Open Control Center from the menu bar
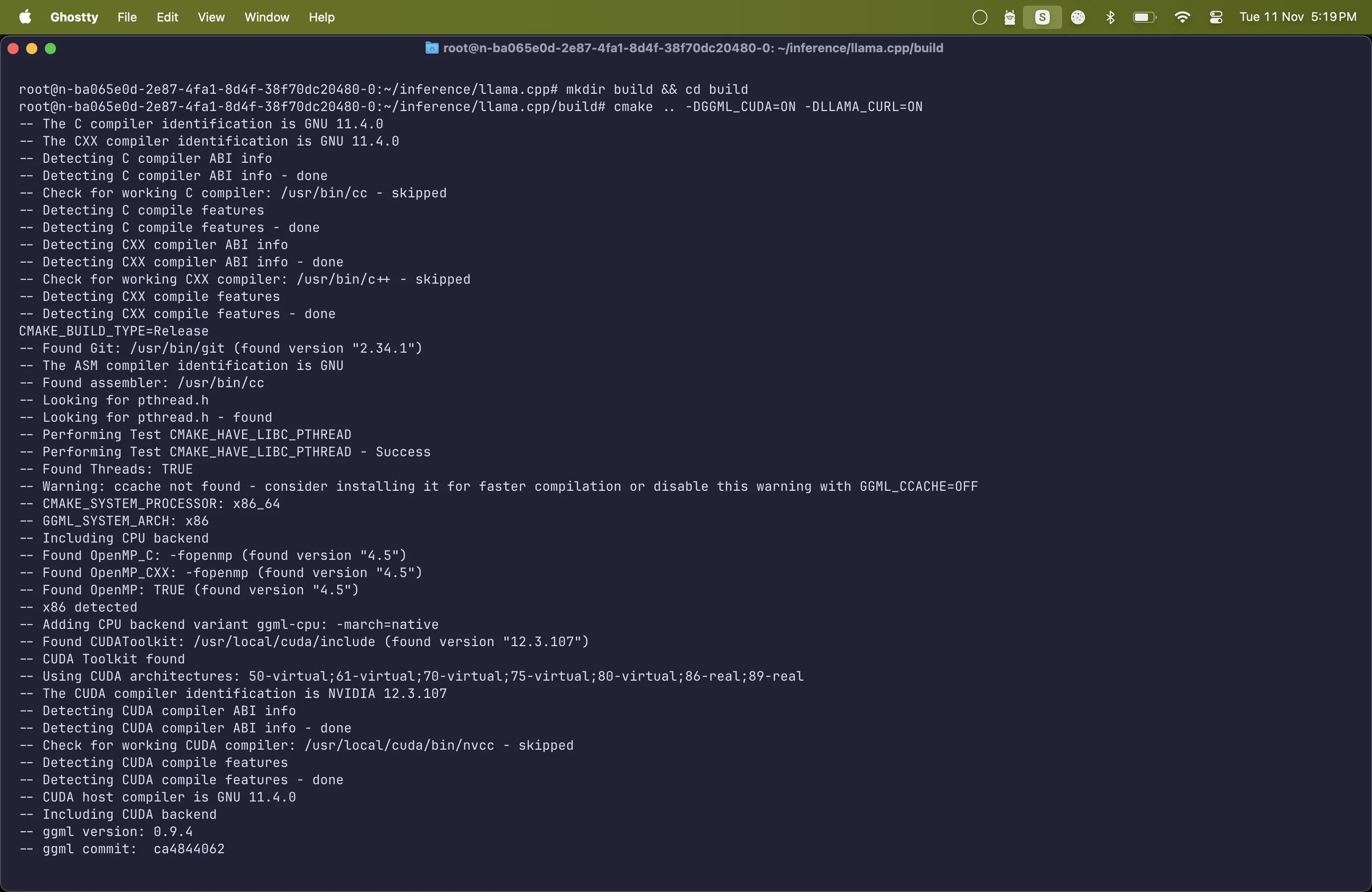 click(x=1216, y=17)
